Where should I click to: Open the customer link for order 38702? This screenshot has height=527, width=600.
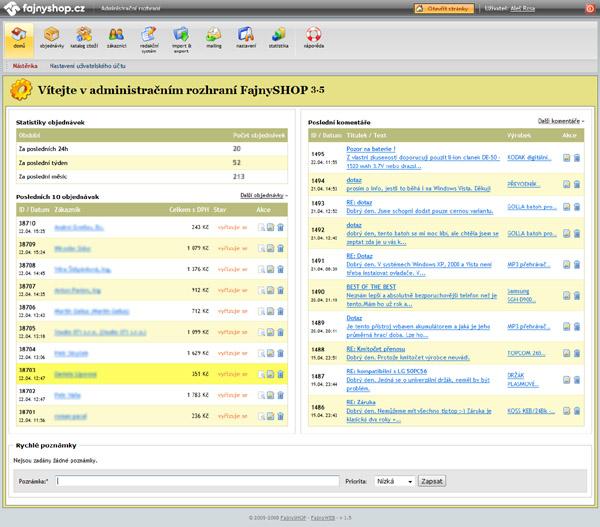67,395
